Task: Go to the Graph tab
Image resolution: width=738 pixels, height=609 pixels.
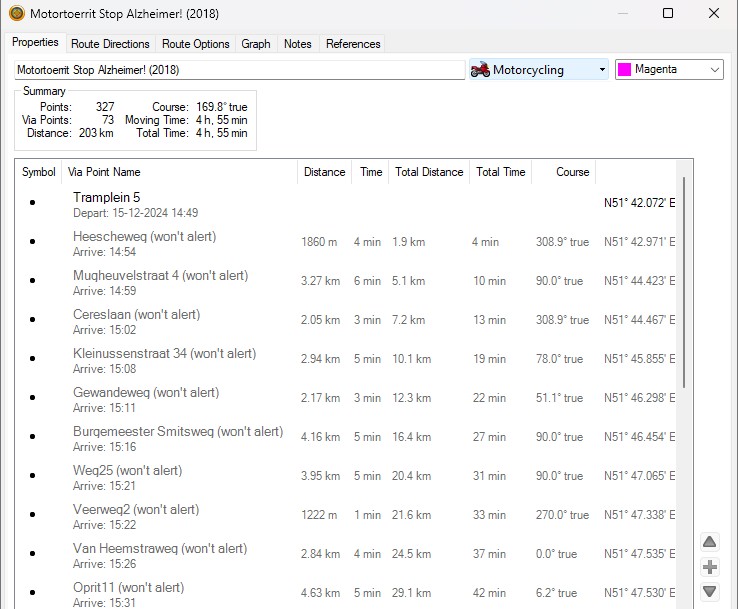Action: (x=256, y=44)
